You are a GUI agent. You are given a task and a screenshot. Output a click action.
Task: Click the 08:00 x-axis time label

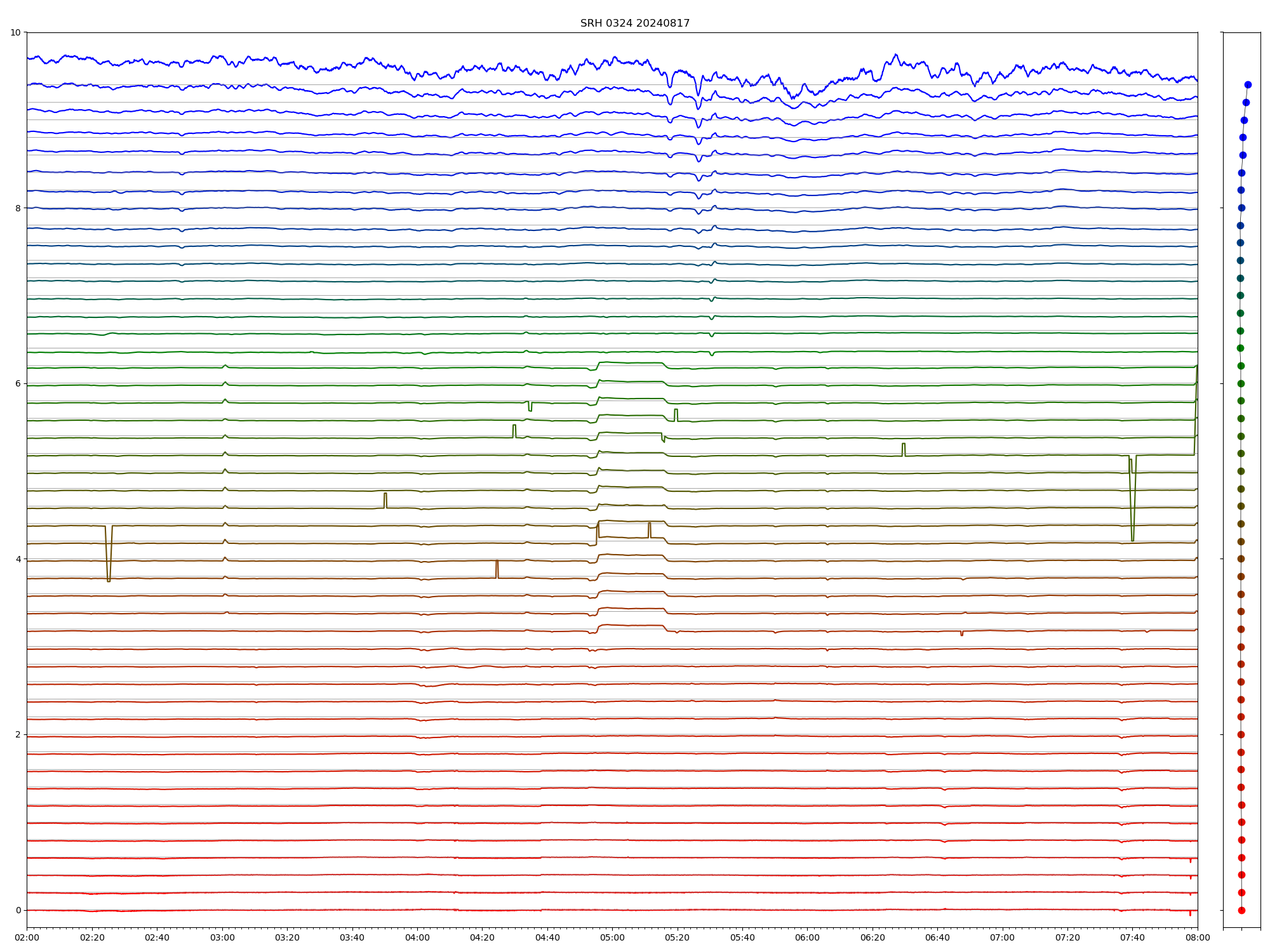(x=1198, y=937)
